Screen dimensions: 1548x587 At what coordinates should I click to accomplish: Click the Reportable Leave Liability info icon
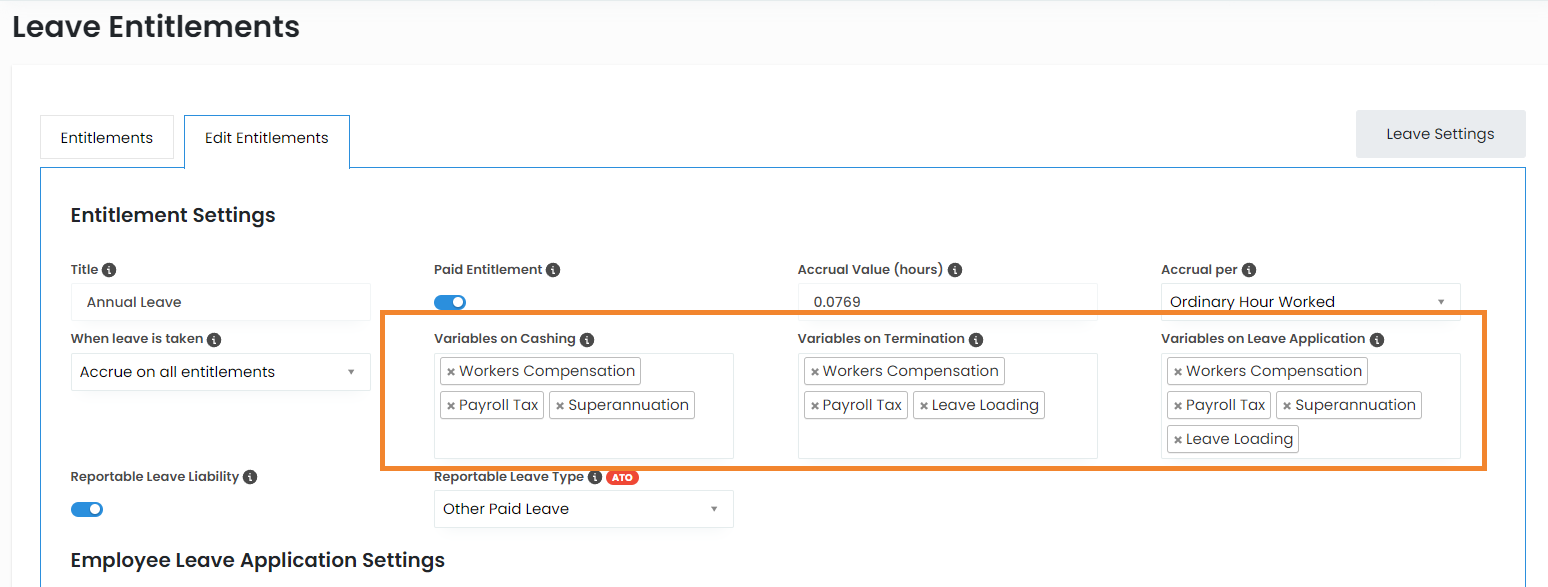tap(250, 477)
